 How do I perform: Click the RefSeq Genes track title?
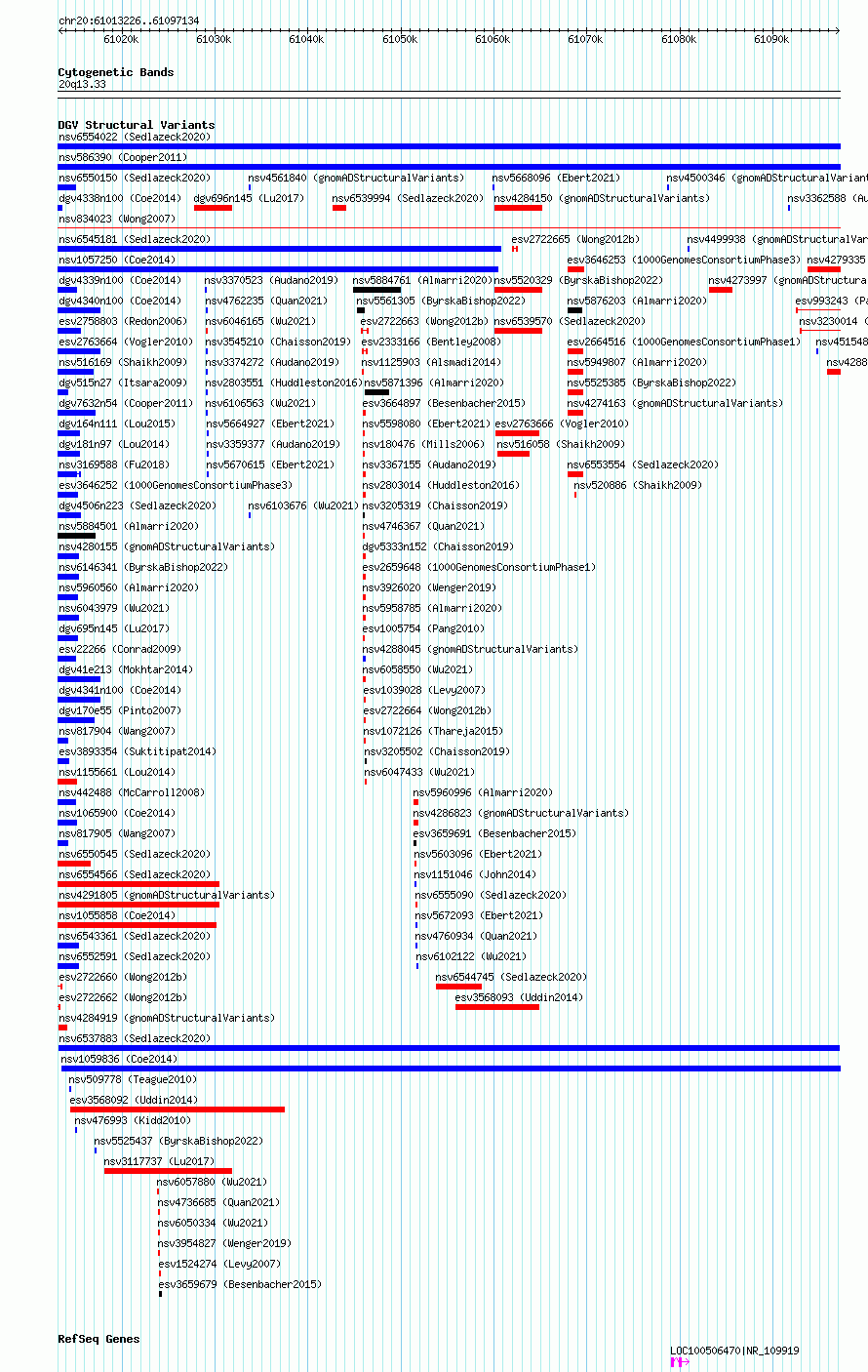99,1339
